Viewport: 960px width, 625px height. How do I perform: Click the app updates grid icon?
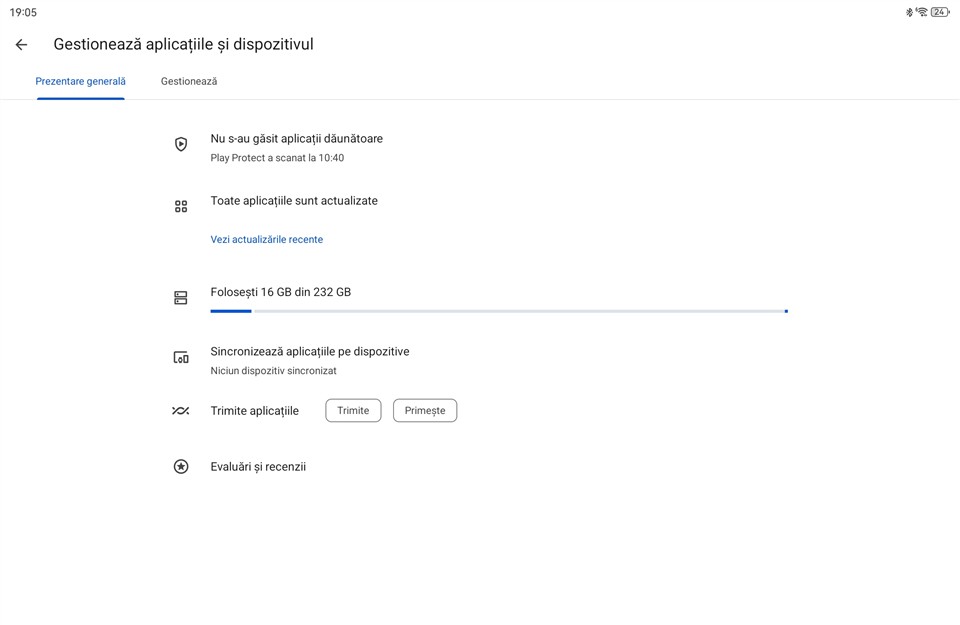pos(181,206)
